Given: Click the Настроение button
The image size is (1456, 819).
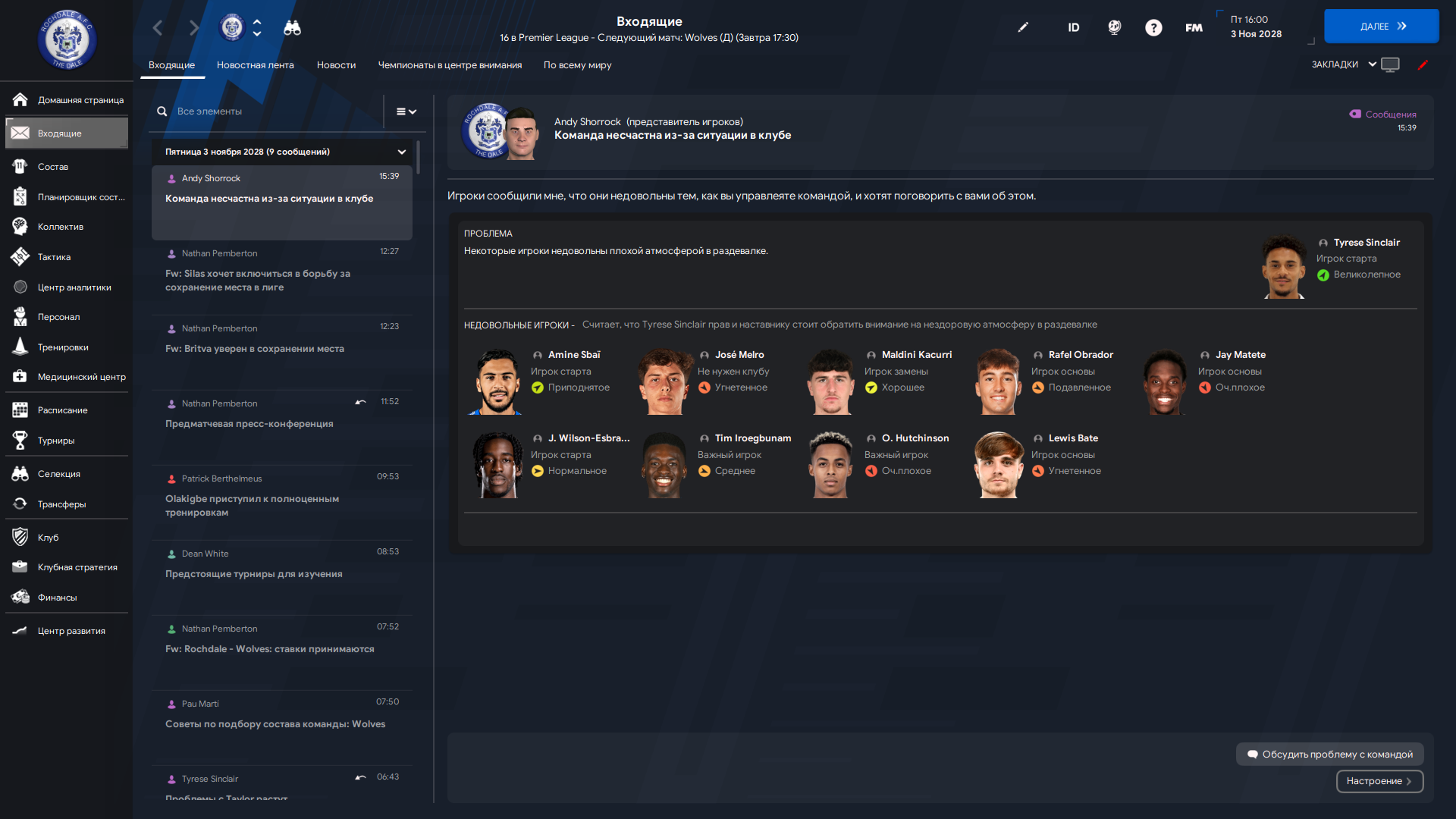Looking at the screenshot, I should [1379, 781].
